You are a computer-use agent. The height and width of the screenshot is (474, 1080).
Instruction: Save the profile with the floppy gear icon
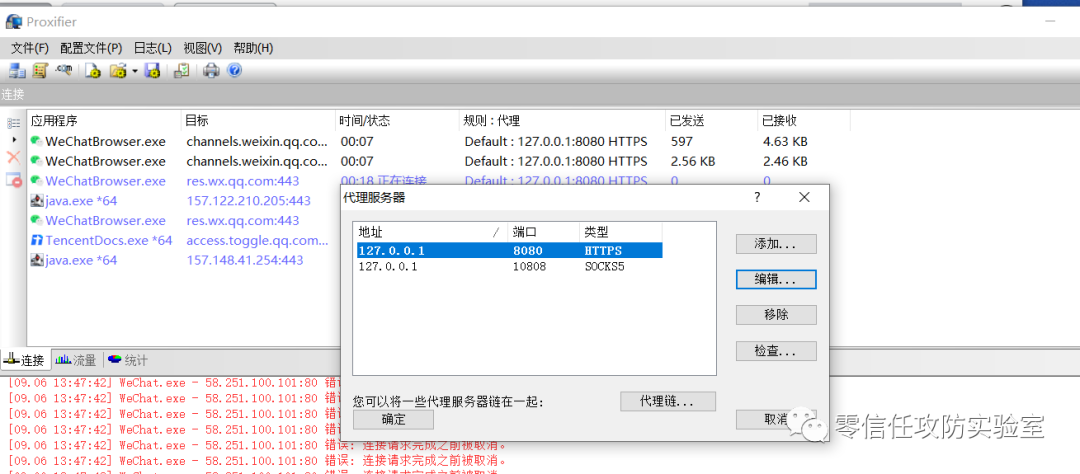click(x=152, y=70)
